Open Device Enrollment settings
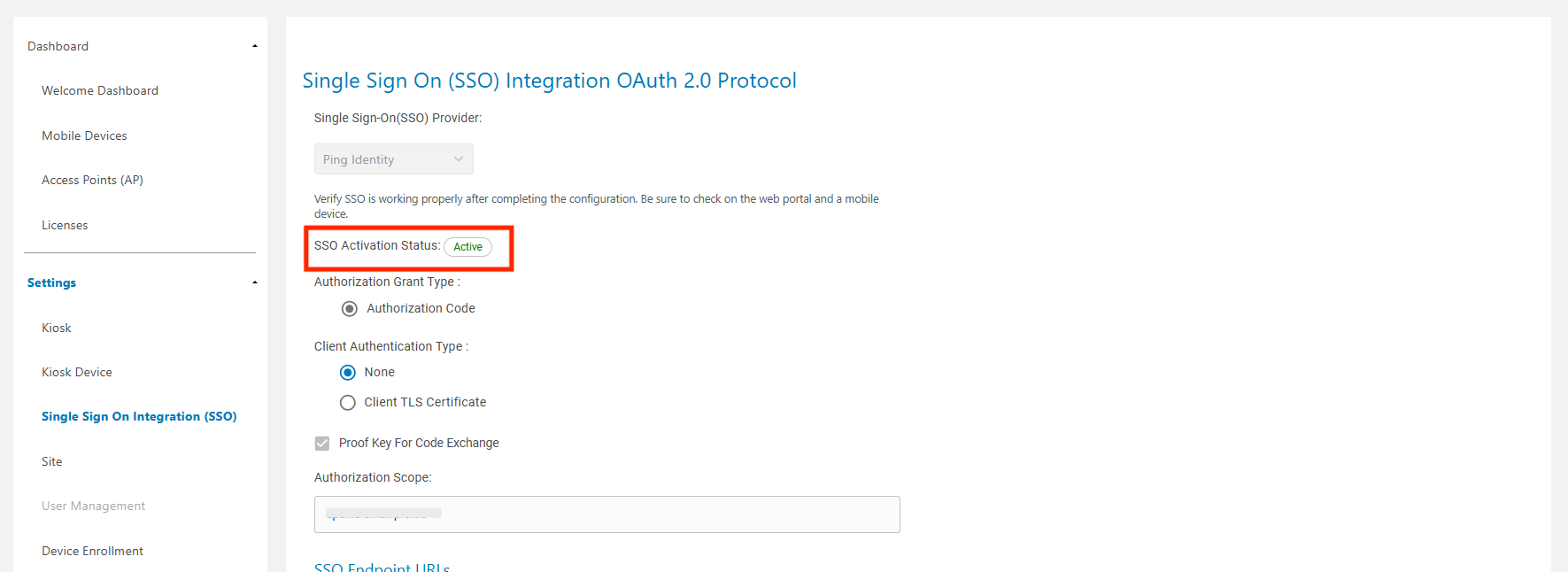1568x572 pixels. pos(92,551)
